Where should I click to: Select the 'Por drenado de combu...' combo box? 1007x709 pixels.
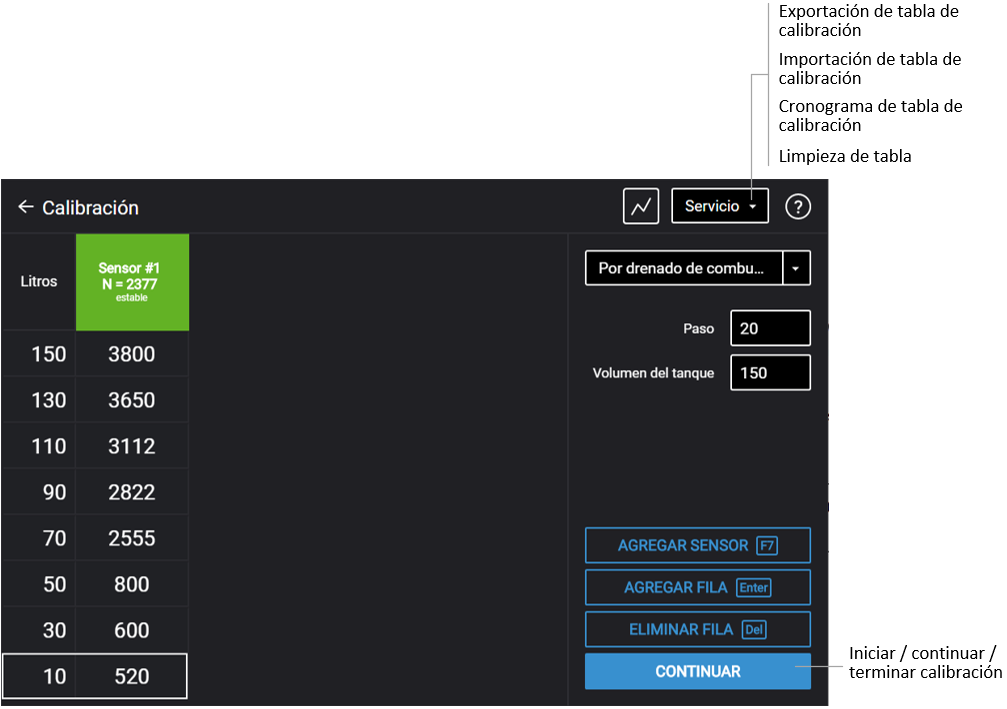(x=684, y=269)
